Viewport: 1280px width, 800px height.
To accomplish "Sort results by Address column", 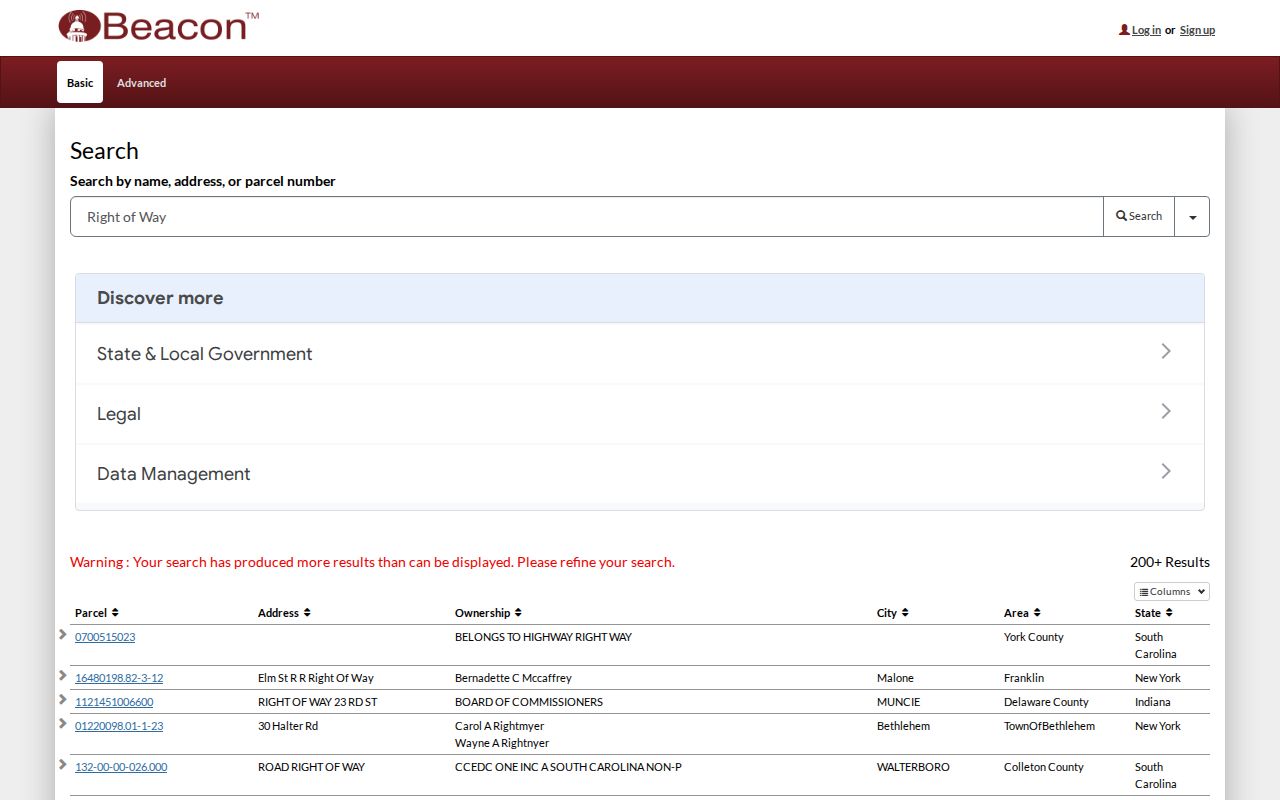I will tap(284, 613).
